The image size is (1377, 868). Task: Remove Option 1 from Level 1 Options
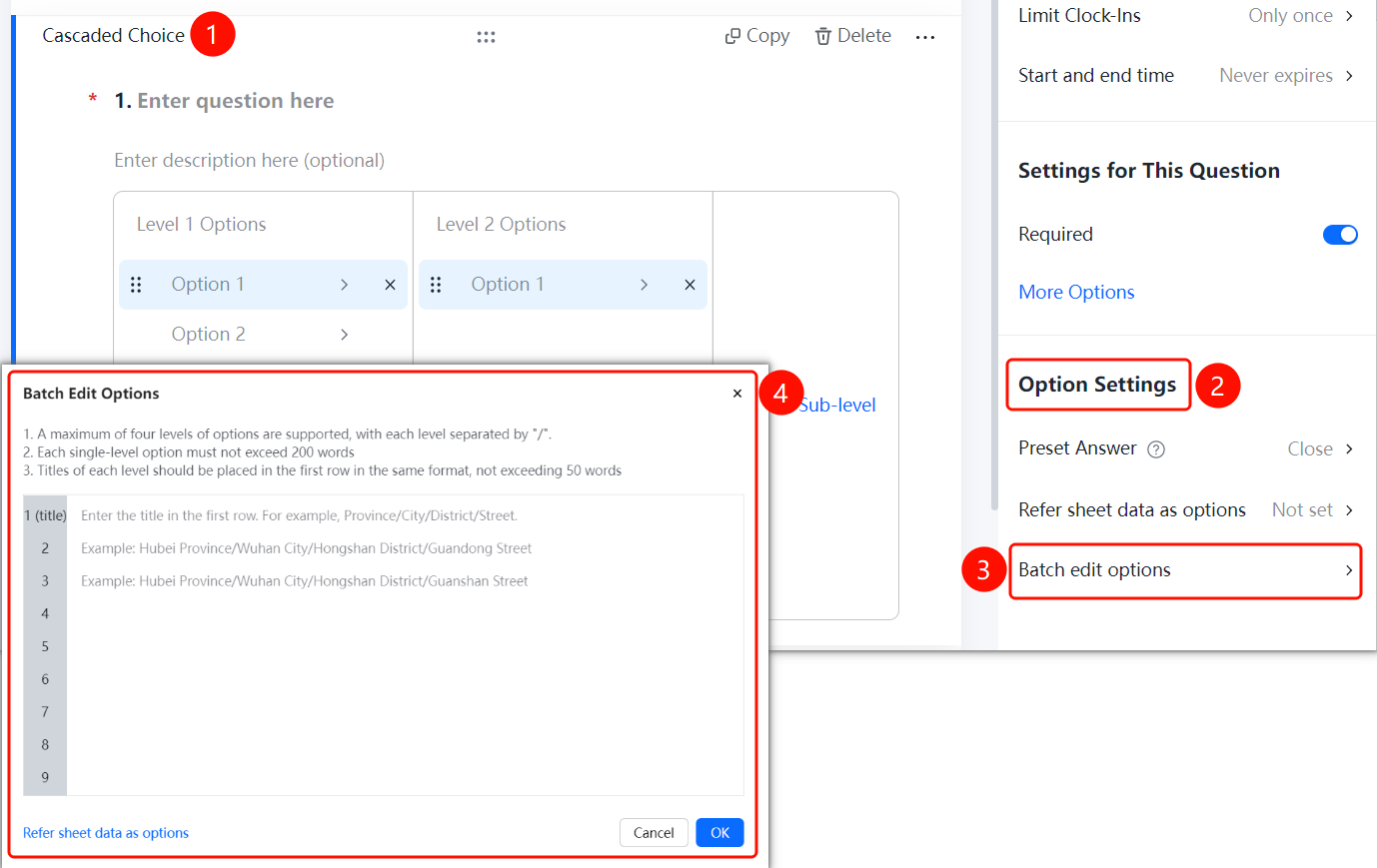(390, 285)
